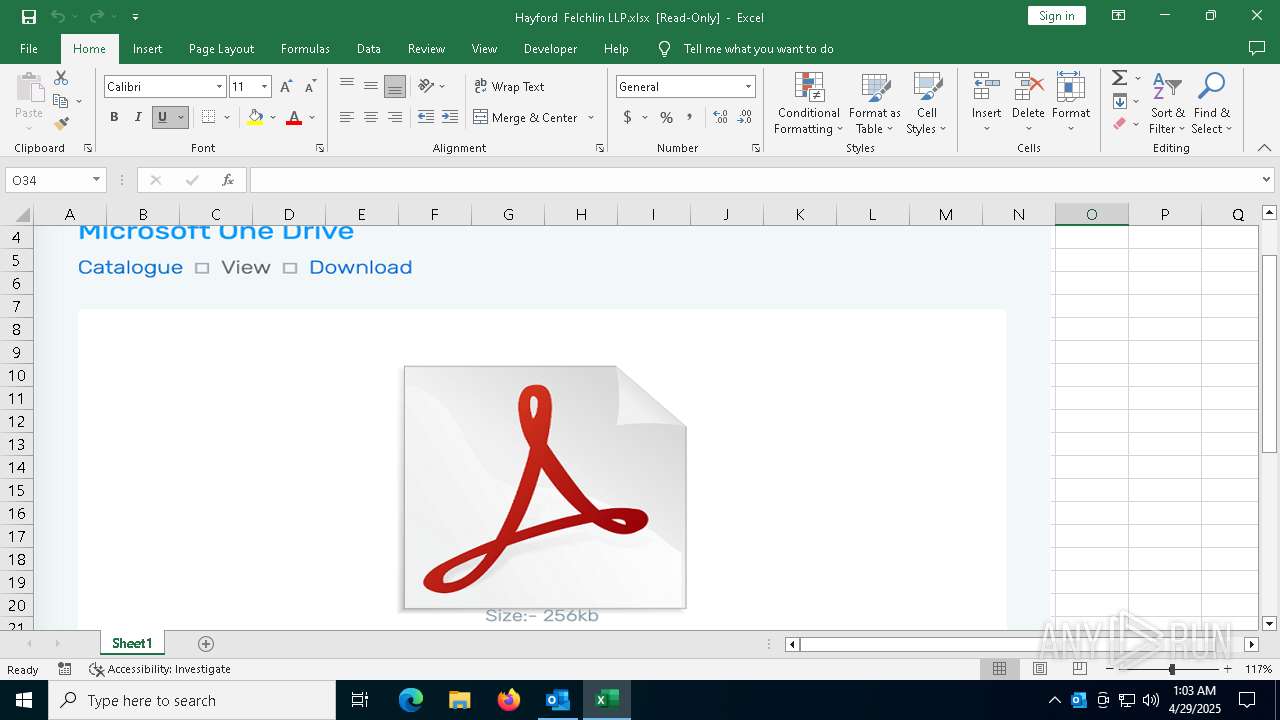
Task: Select Normal view in status bar
Action: (x=999, y=669)
